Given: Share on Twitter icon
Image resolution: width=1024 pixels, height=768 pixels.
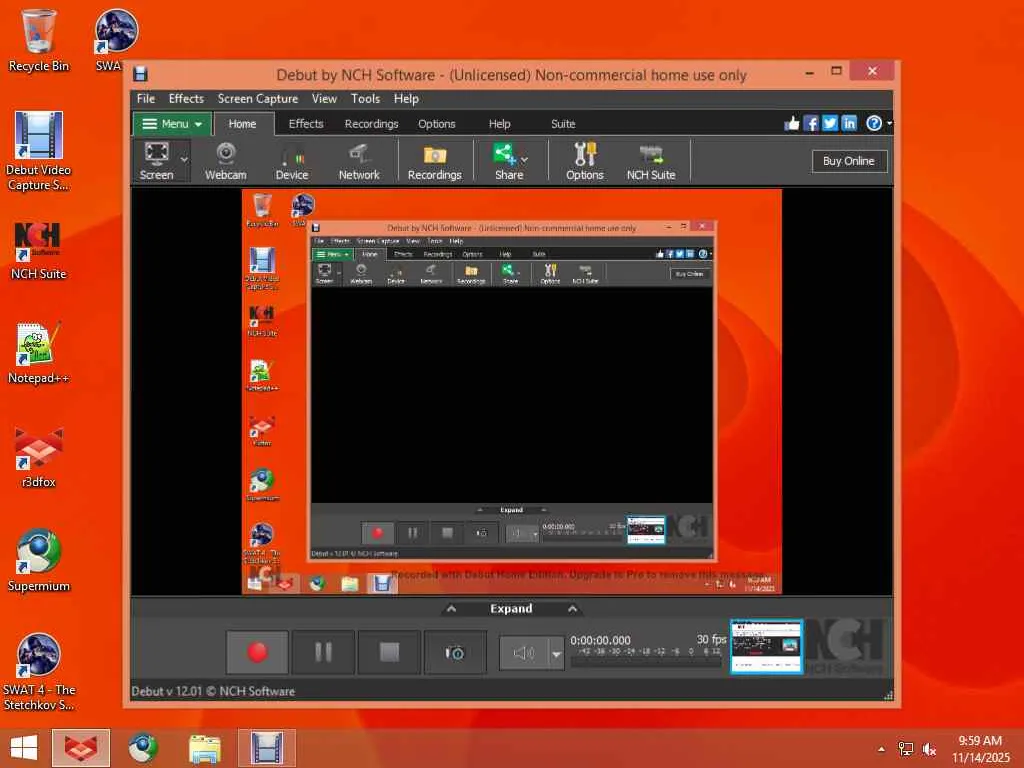Looking at the screenshot, I should pyautogui.click(x=829, y=123).
